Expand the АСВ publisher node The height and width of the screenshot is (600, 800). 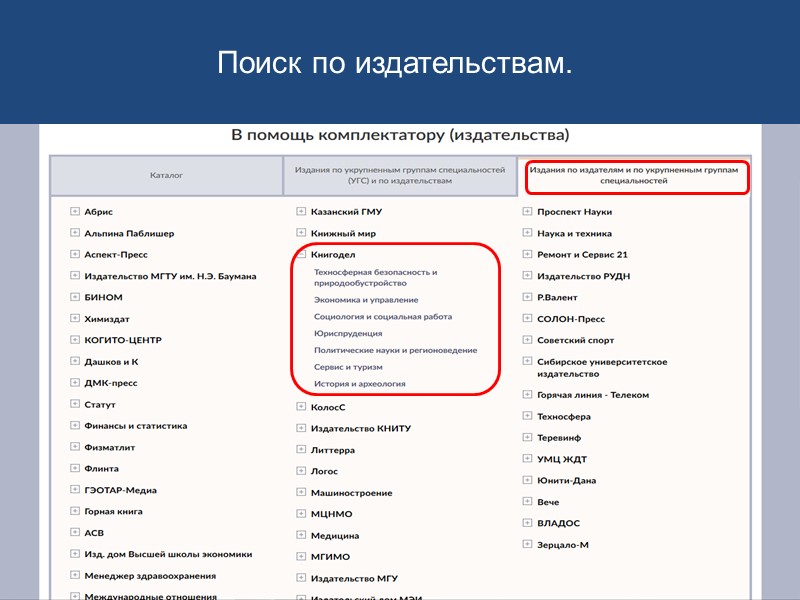click(x=75, y=532)
